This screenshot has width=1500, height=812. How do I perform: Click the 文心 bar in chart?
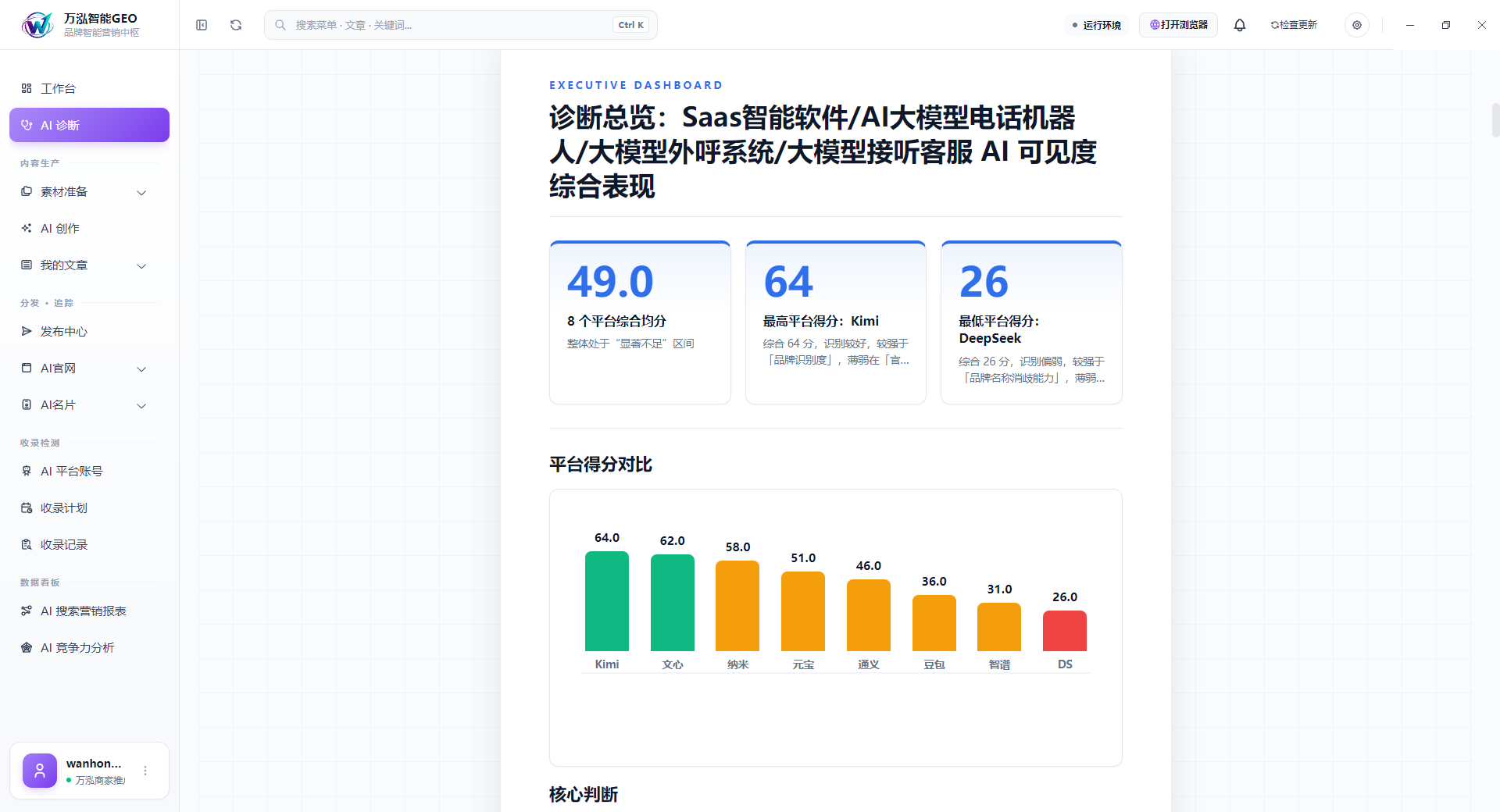673,603
